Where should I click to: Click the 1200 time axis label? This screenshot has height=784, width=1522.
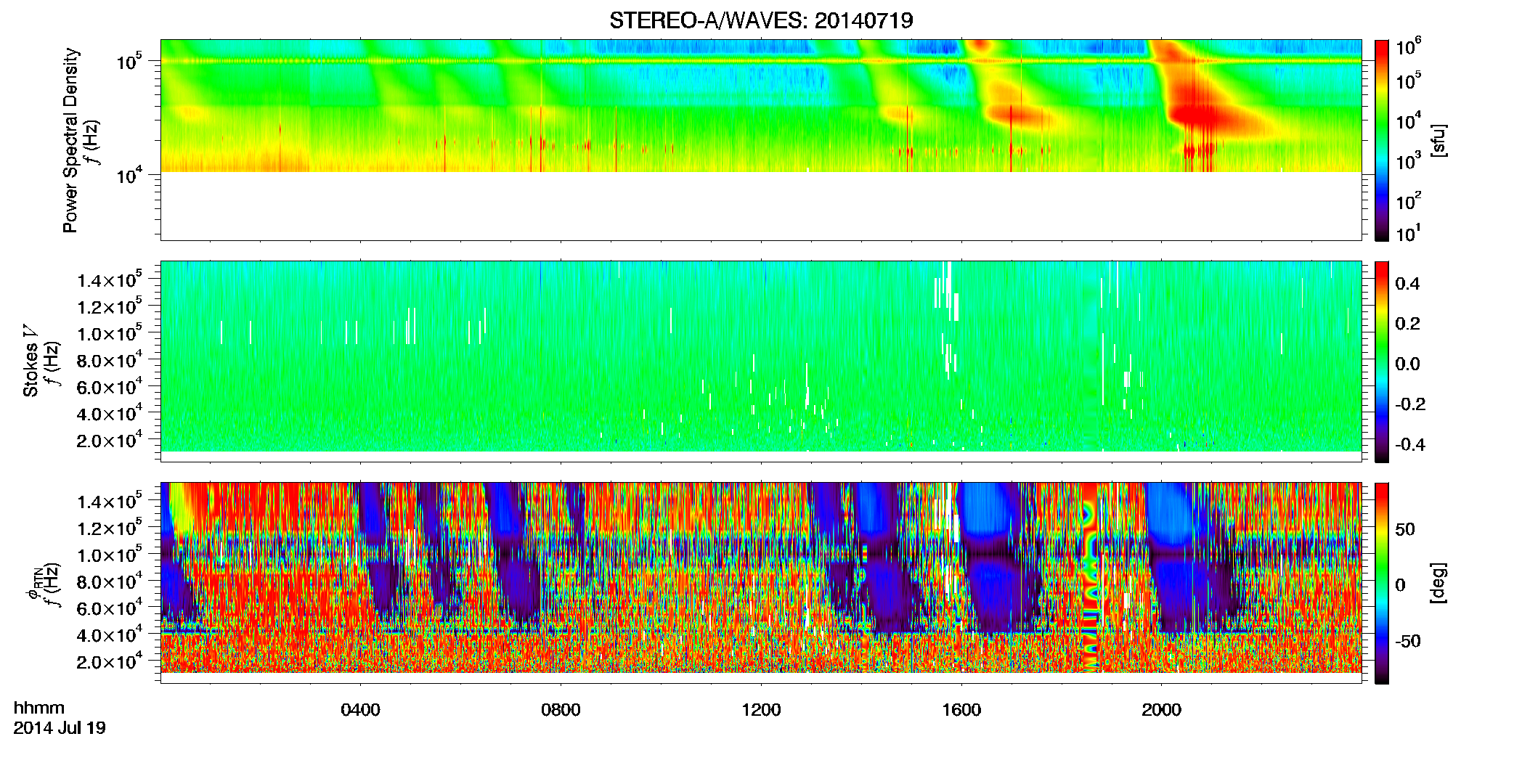[x=761, y=710]
